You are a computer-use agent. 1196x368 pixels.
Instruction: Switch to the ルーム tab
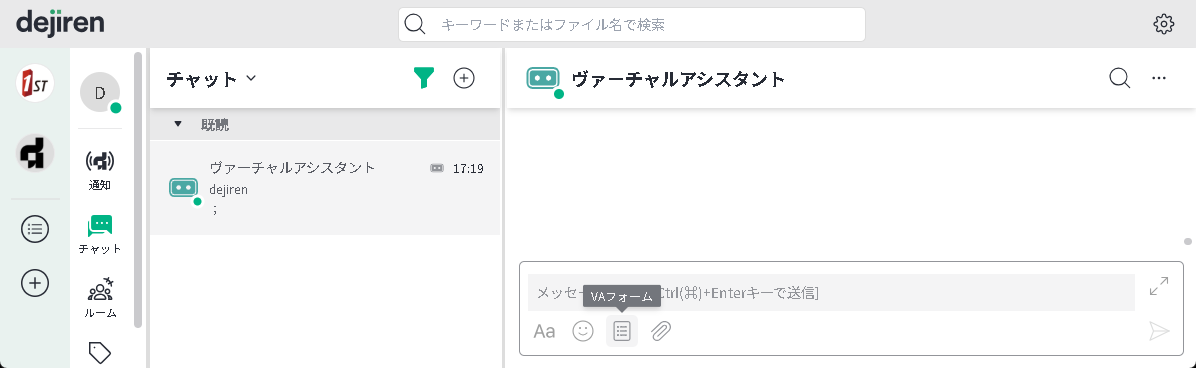(x=100, y=298)
